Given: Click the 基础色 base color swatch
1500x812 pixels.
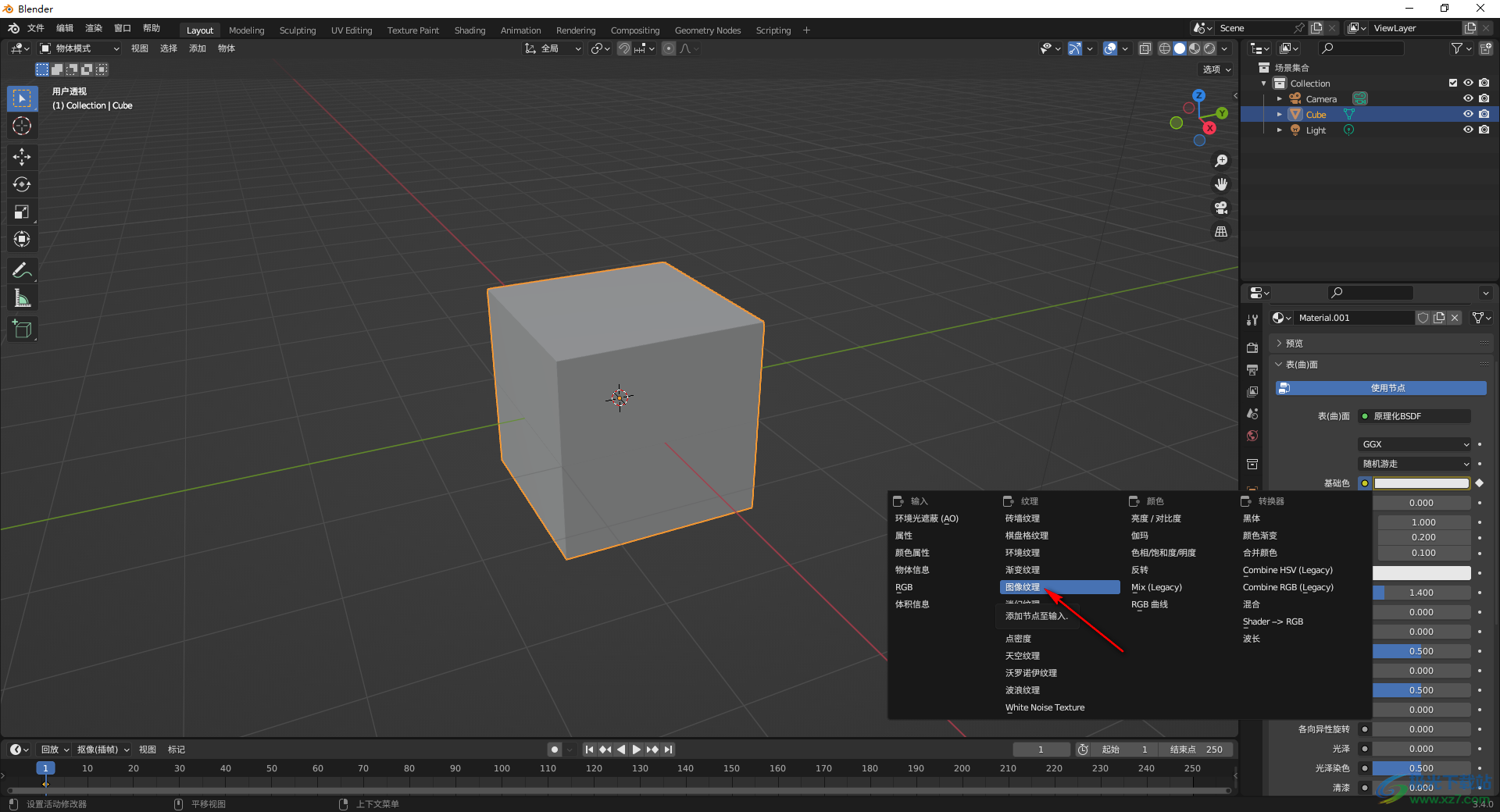Looking at the screenshot, I should click(x=1421, y=483).
